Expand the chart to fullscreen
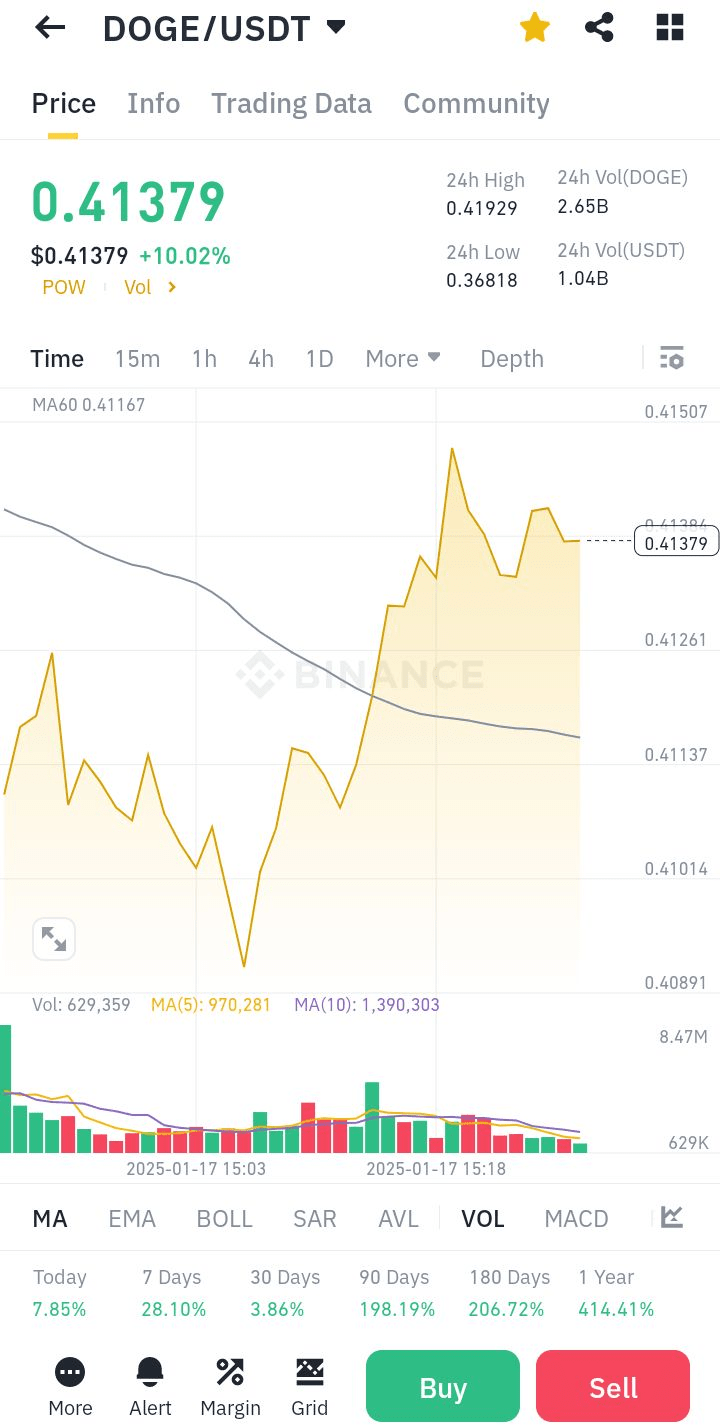This screenshot has width=720, height=1427. 54,939
